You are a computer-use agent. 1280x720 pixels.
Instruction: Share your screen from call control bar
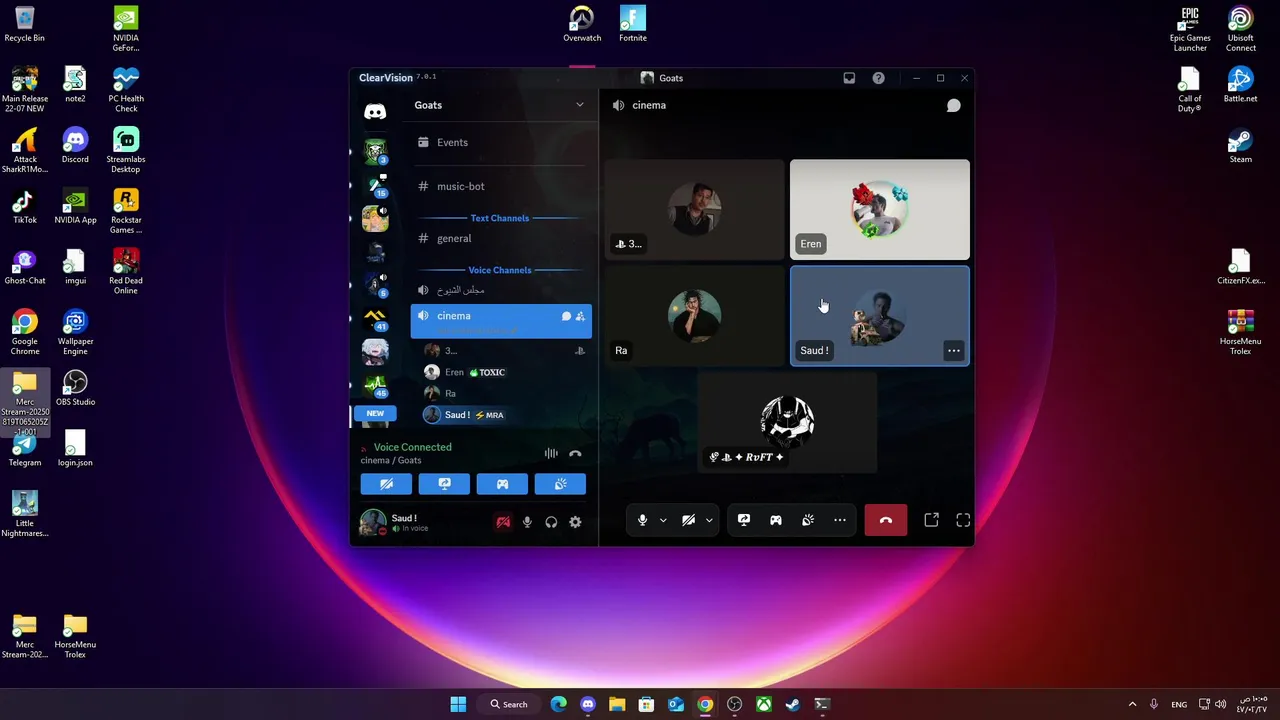coord(744,520)
